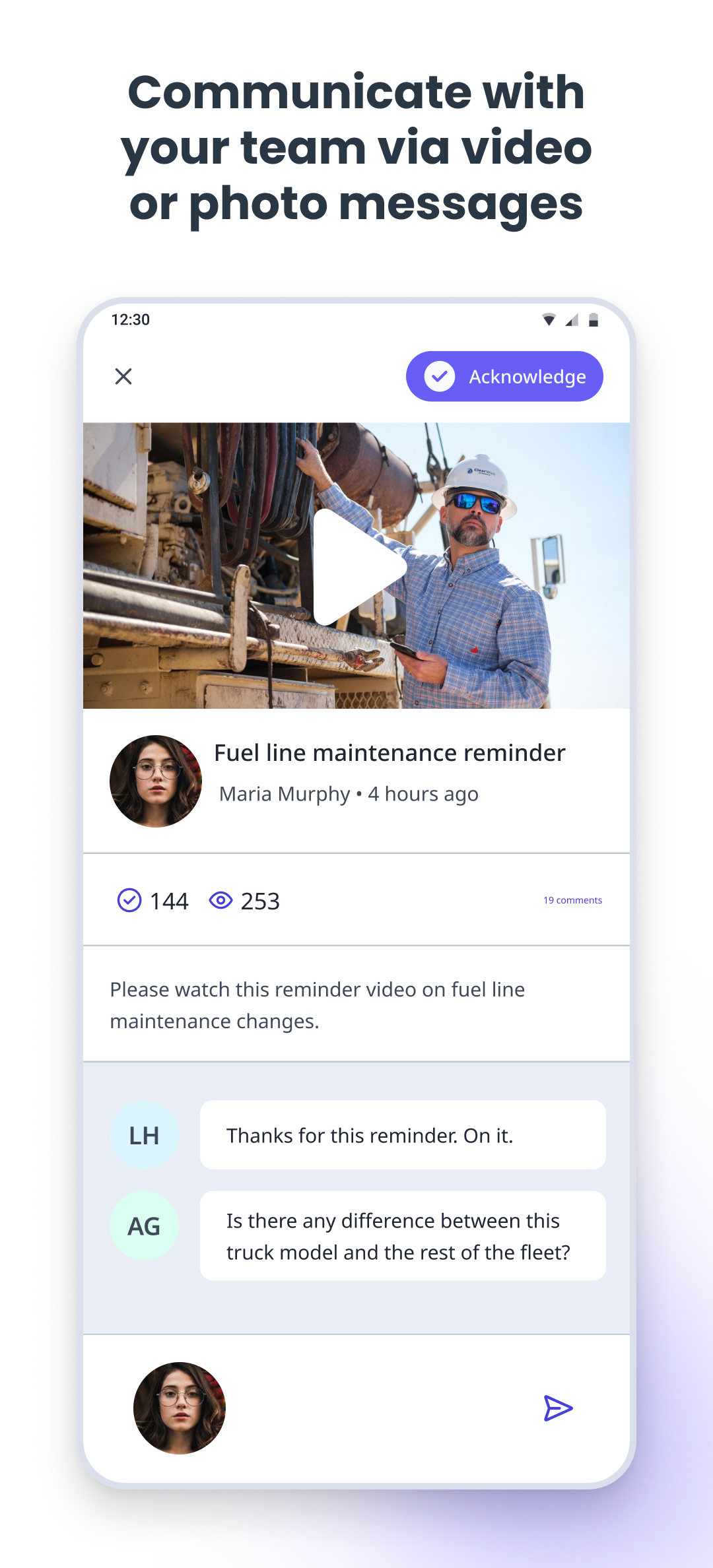The width and height of the screenshot is (713, 1568).
Task: Open AG's question about the truck model
Action: tap(403, 1236)
